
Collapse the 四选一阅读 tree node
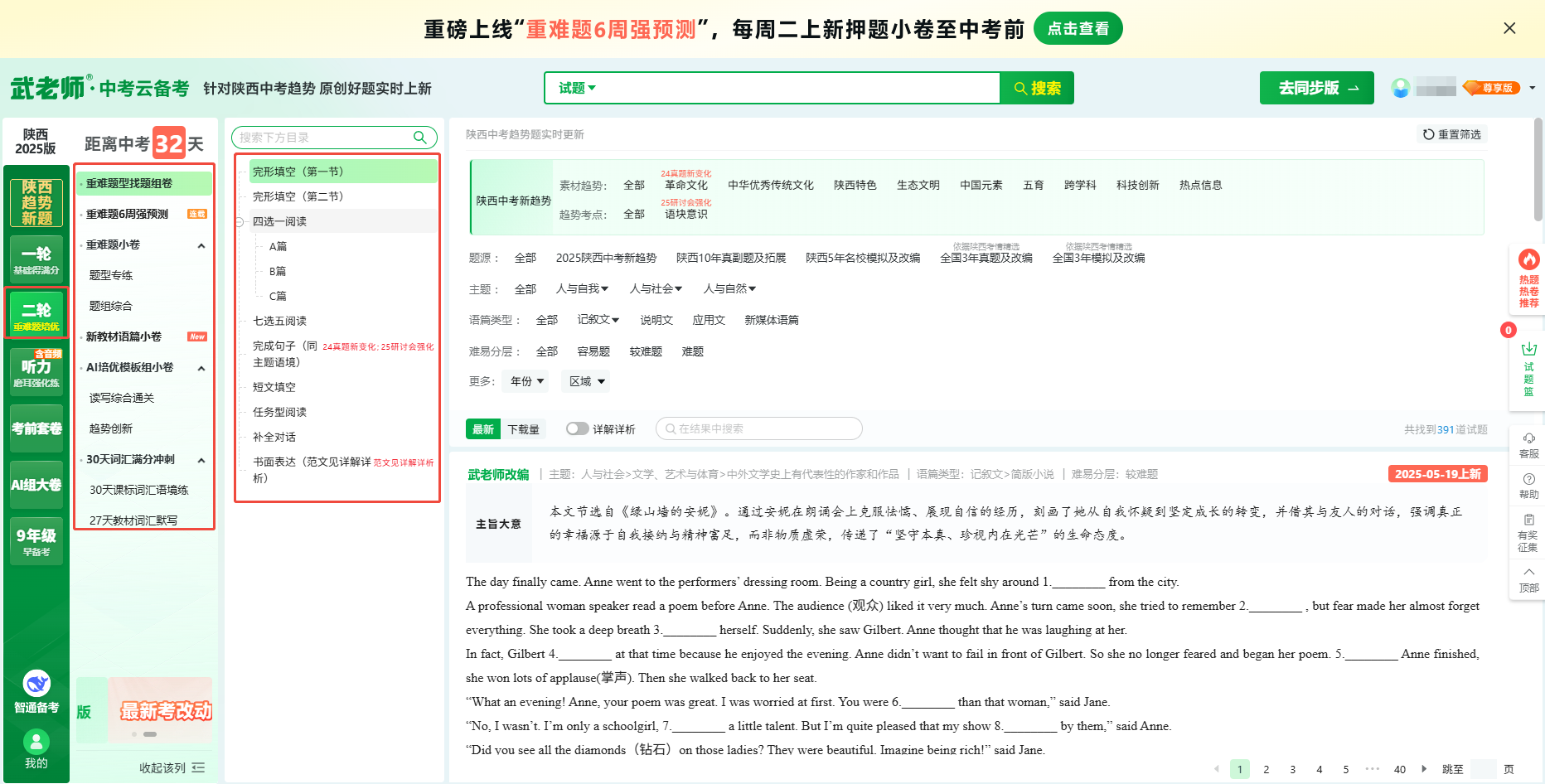coord(240,221)
